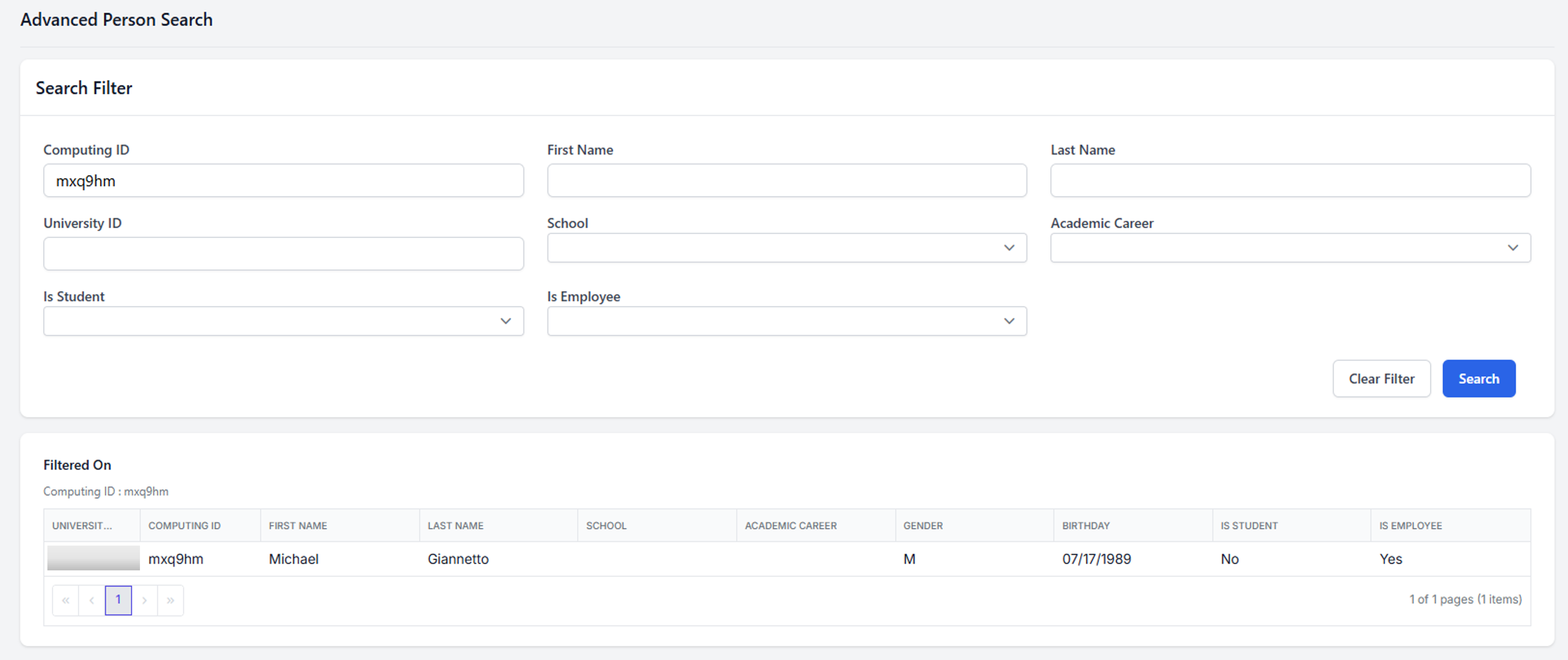Click the LAST NAME column header
The height and width of the screenshot is (660, 1568).
click(455, 525)
